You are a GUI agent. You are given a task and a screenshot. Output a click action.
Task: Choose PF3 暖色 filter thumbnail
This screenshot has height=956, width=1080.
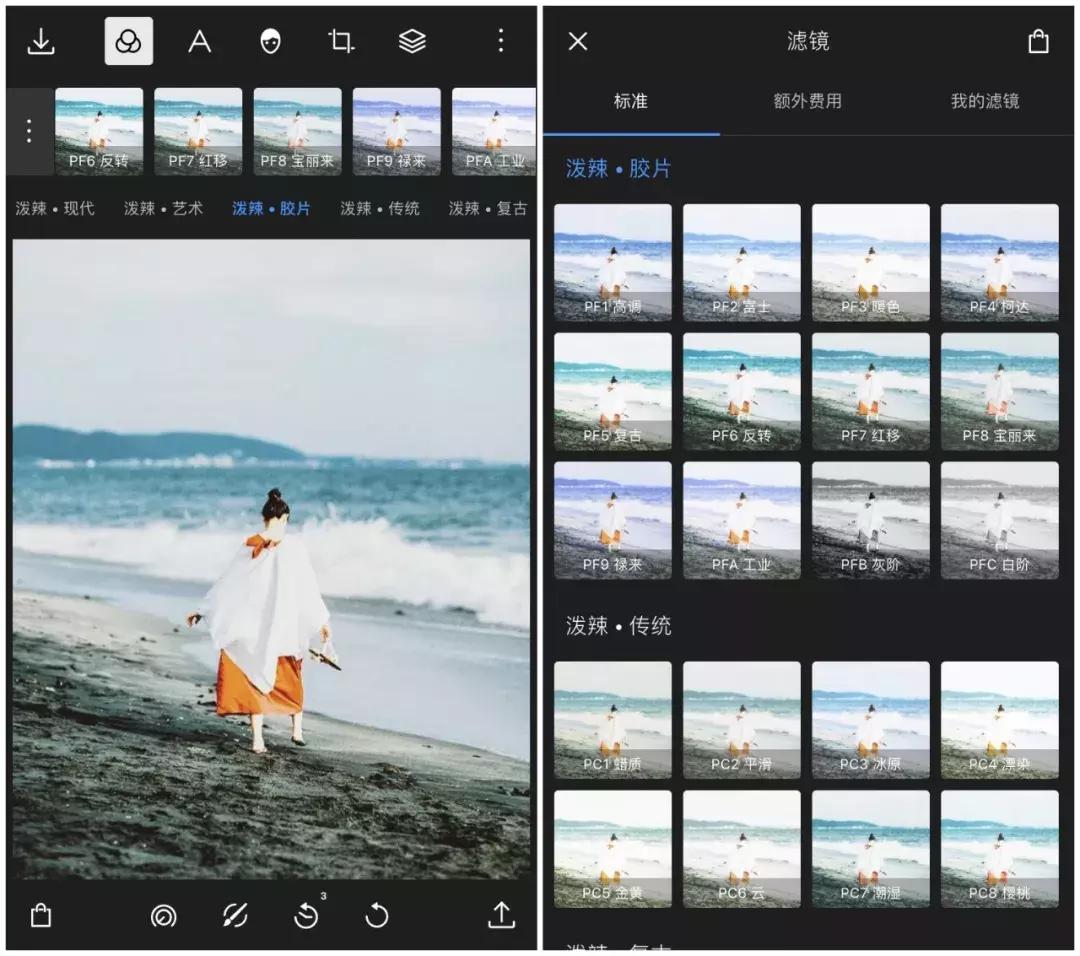coord(871,262)
